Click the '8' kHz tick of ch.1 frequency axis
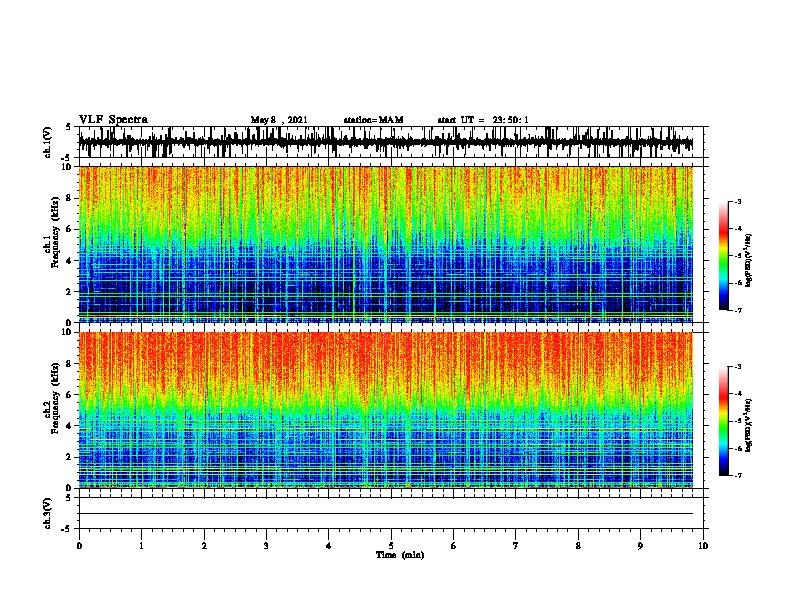 click(69, 198)
